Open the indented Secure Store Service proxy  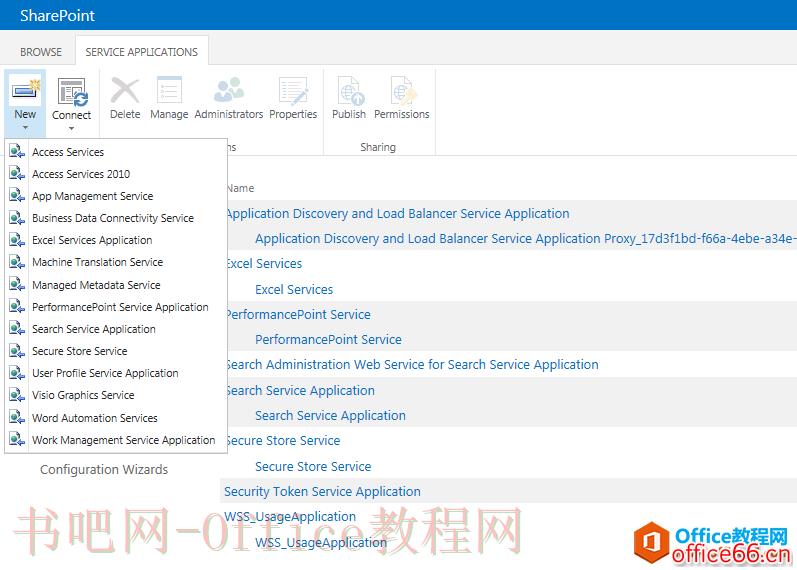tap(313, 466)
